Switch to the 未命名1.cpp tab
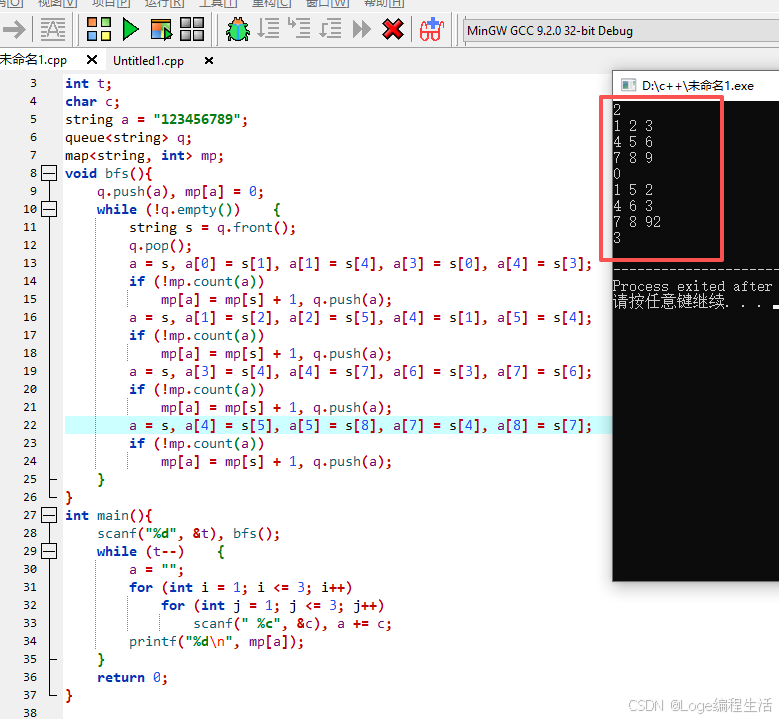779x719 pixels. click(34, 60)
